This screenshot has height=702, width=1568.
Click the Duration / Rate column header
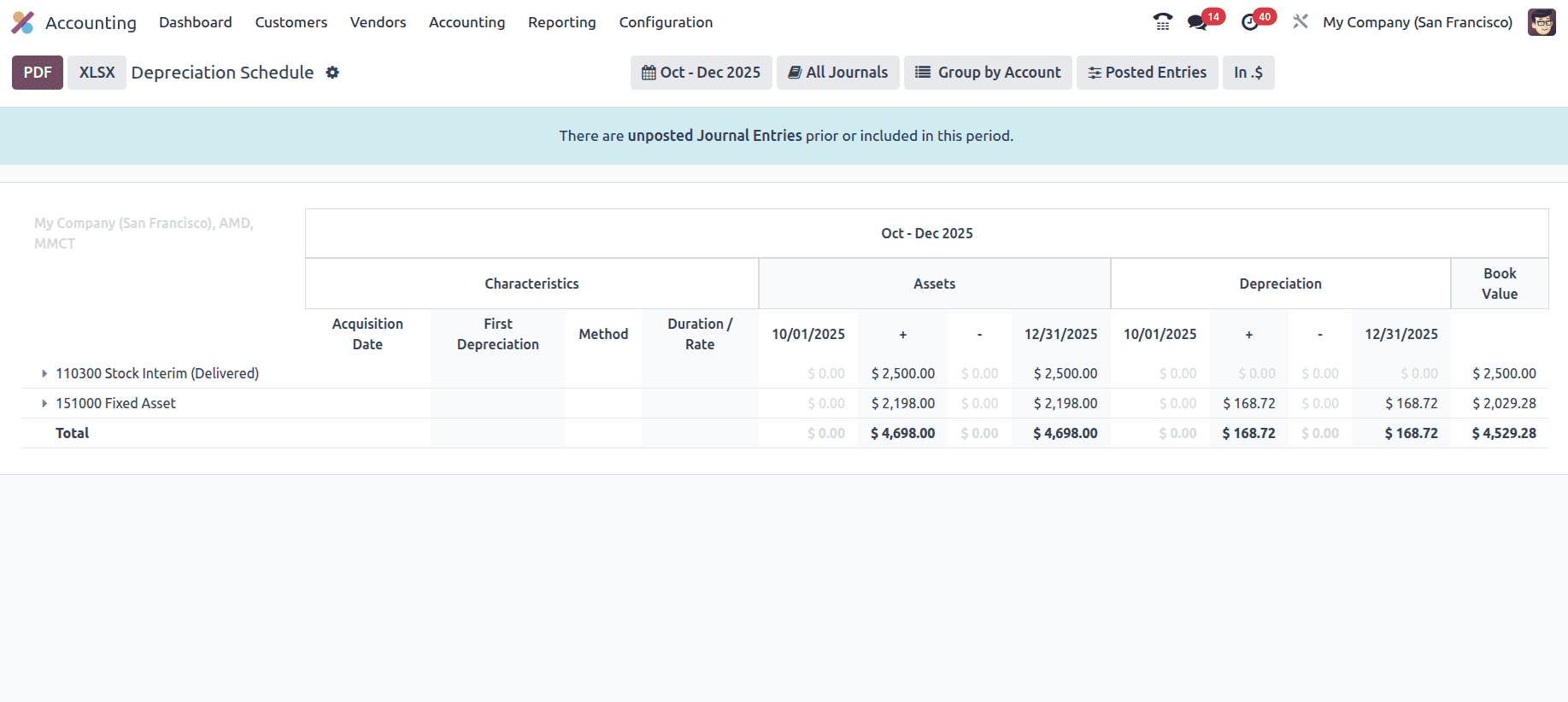click(700, 334)
